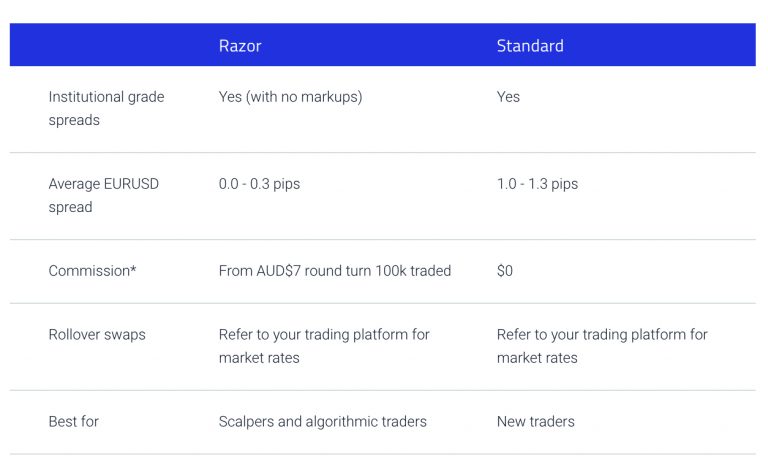Click the Razor column header

pyautogui.click(x=240, y=46)
